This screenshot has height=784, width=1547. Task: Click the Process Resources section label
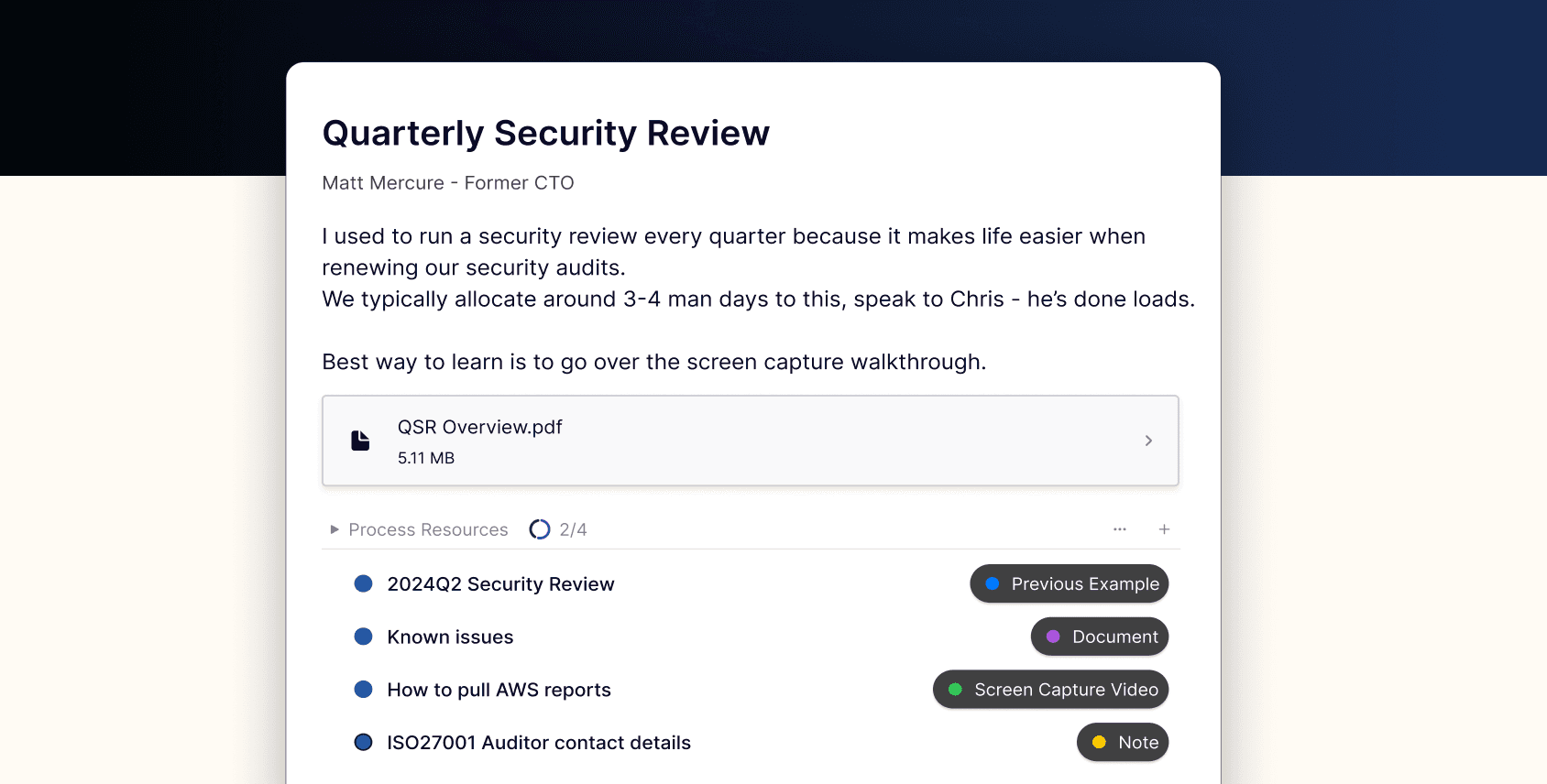428,529
